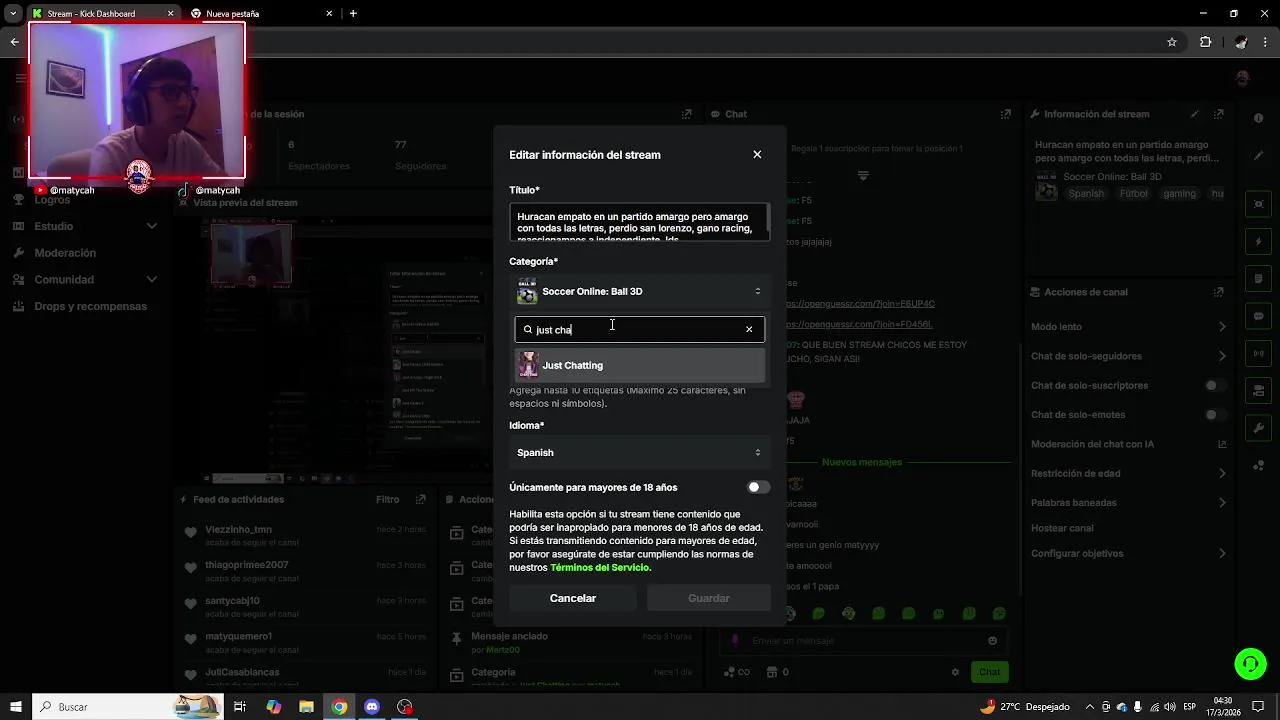
Task: Open the wrench tools panel in right rail
Action: (x=1259, y=428)
